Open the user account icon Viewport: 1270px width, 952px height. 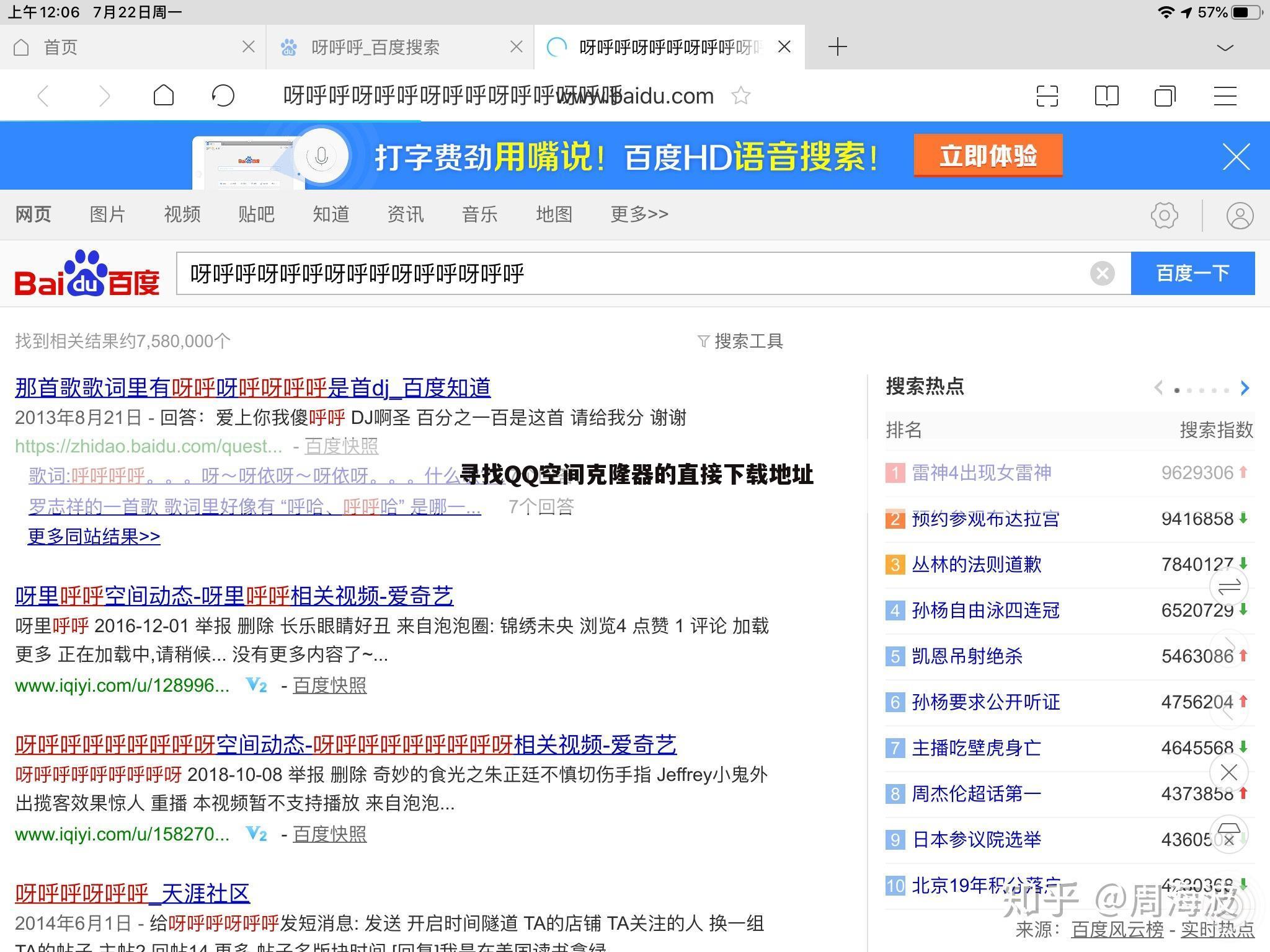point(1240,216)
